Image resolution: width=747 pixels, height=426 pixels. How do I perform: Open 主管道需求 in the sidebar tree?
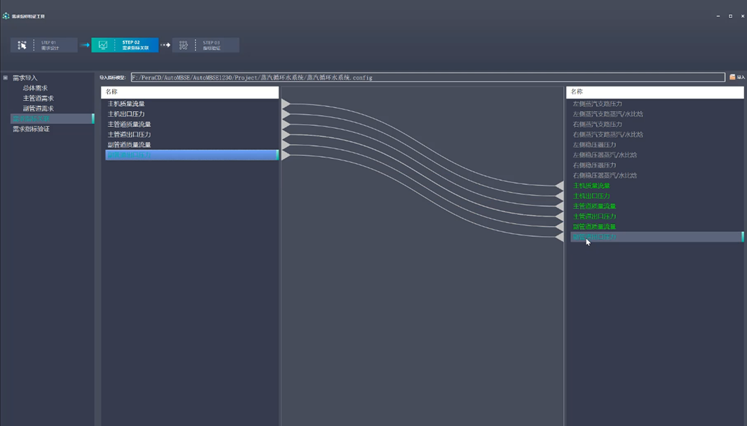[x=38, y=98]
